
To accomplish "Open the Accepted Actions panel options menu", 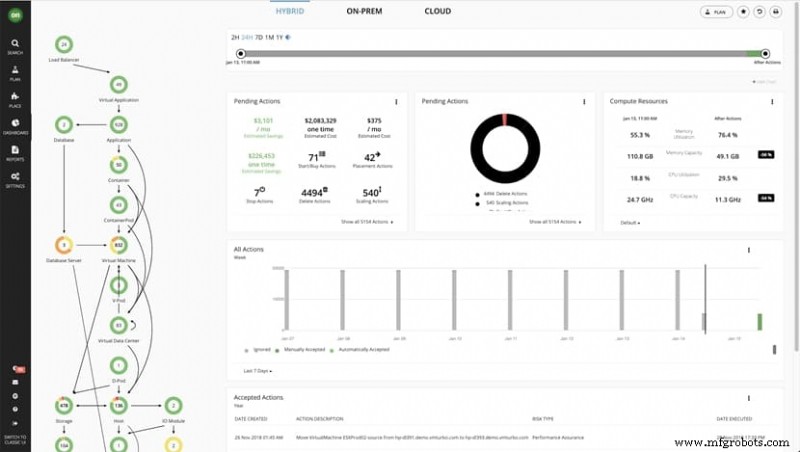I will [x=748, y=398].
